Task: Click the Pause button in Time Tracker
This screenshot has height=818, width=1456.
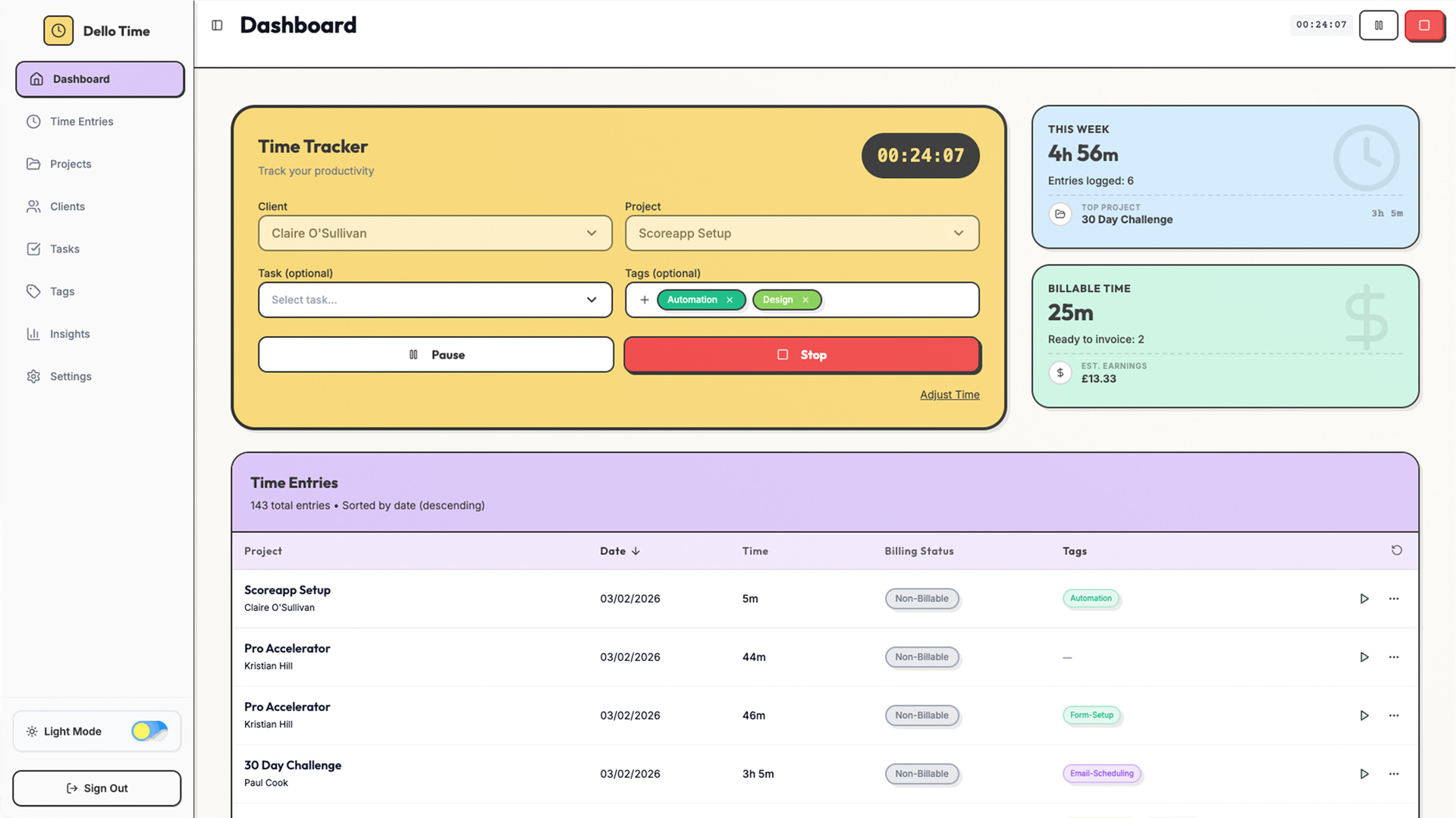Action: [x=435, y=355]
